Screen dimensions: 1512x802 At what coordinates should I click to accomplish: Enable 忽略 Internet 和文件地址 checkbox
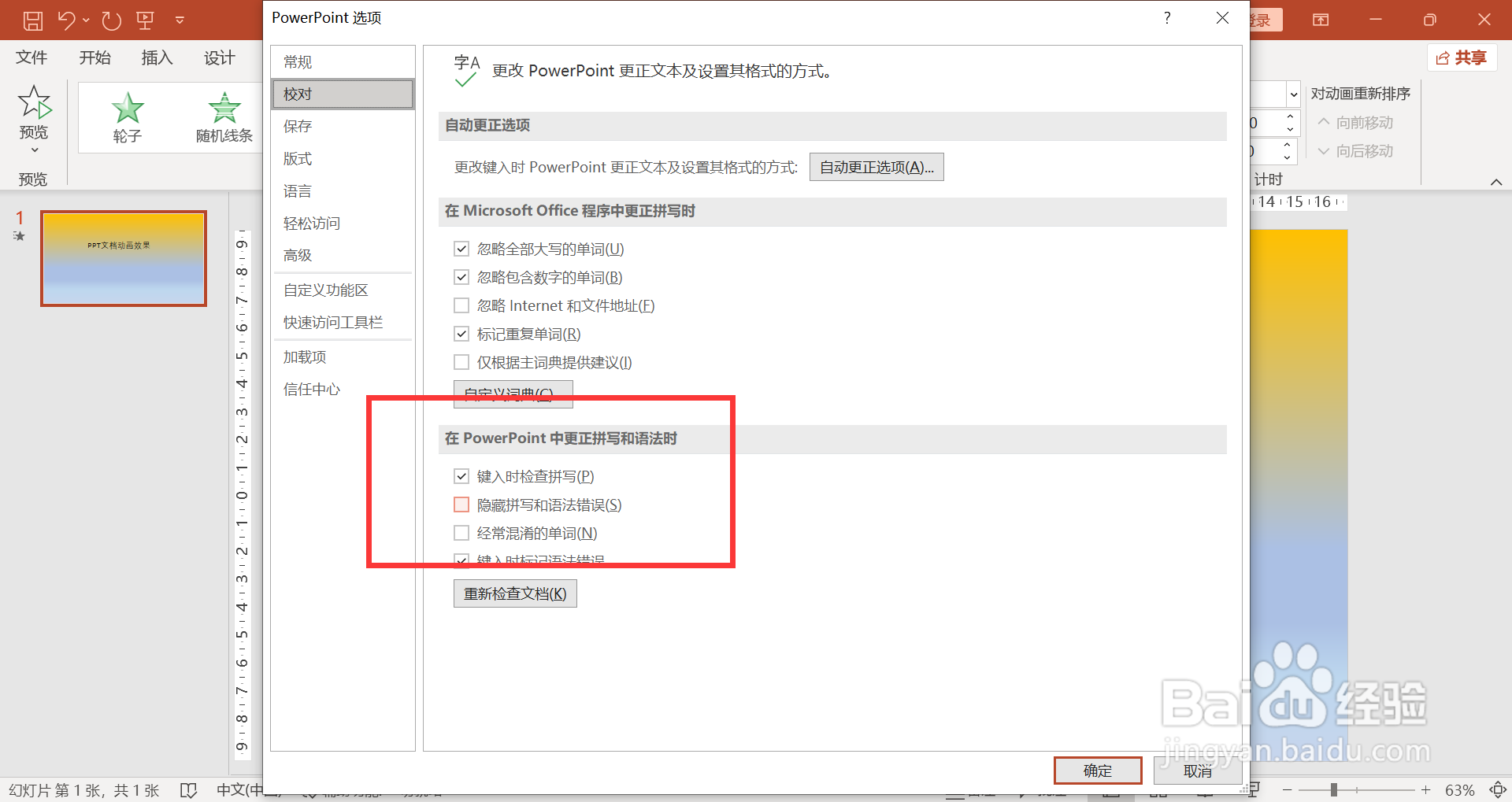(461, 305)
